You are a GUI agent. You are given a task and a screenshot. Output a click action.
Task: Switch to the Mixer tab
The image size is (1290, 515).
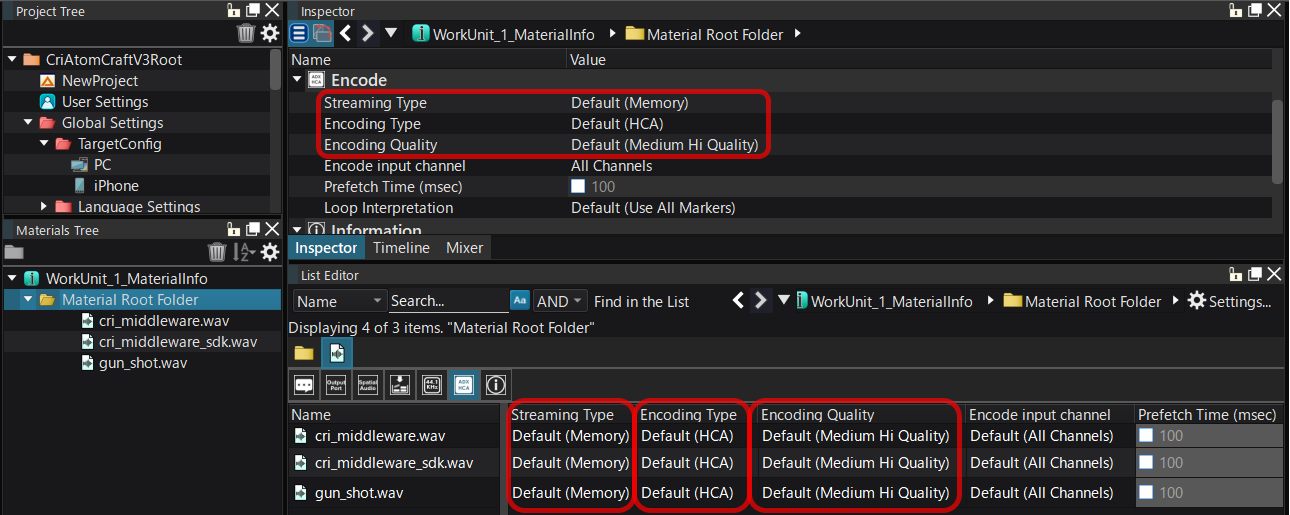click(x=464, y=247)
